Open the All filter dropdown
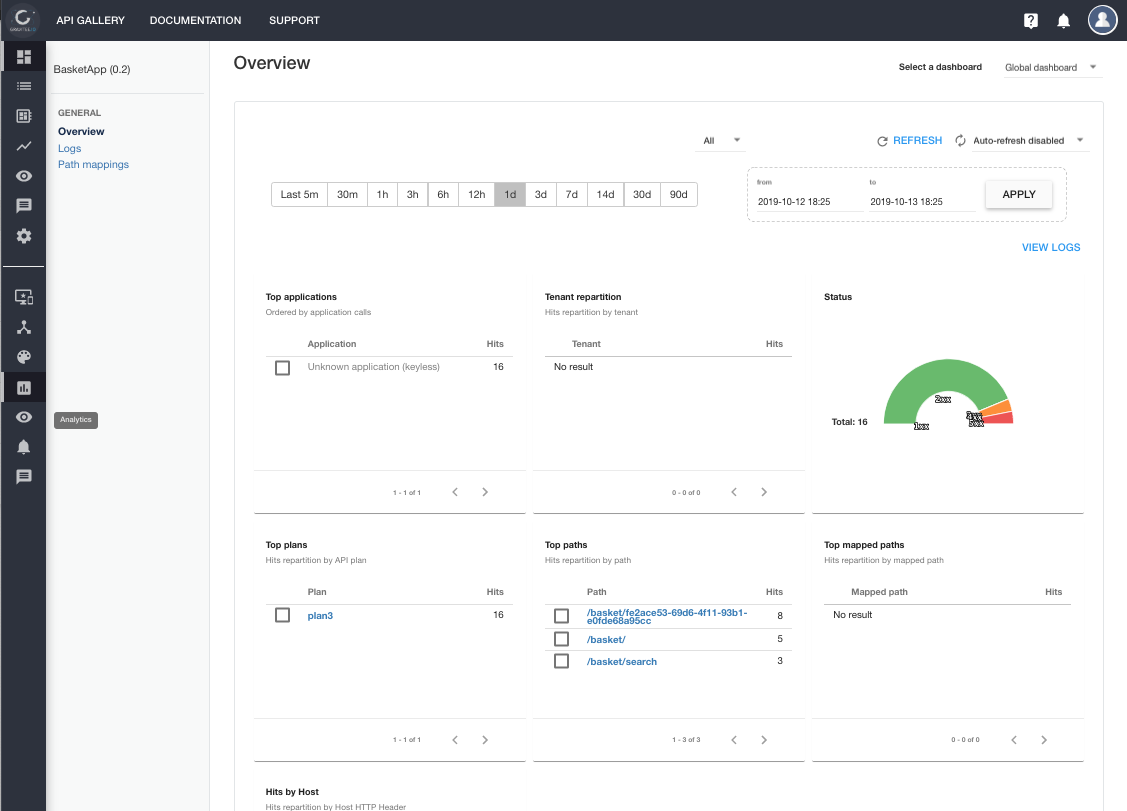 pyautogui.click(x=721, y=141)
